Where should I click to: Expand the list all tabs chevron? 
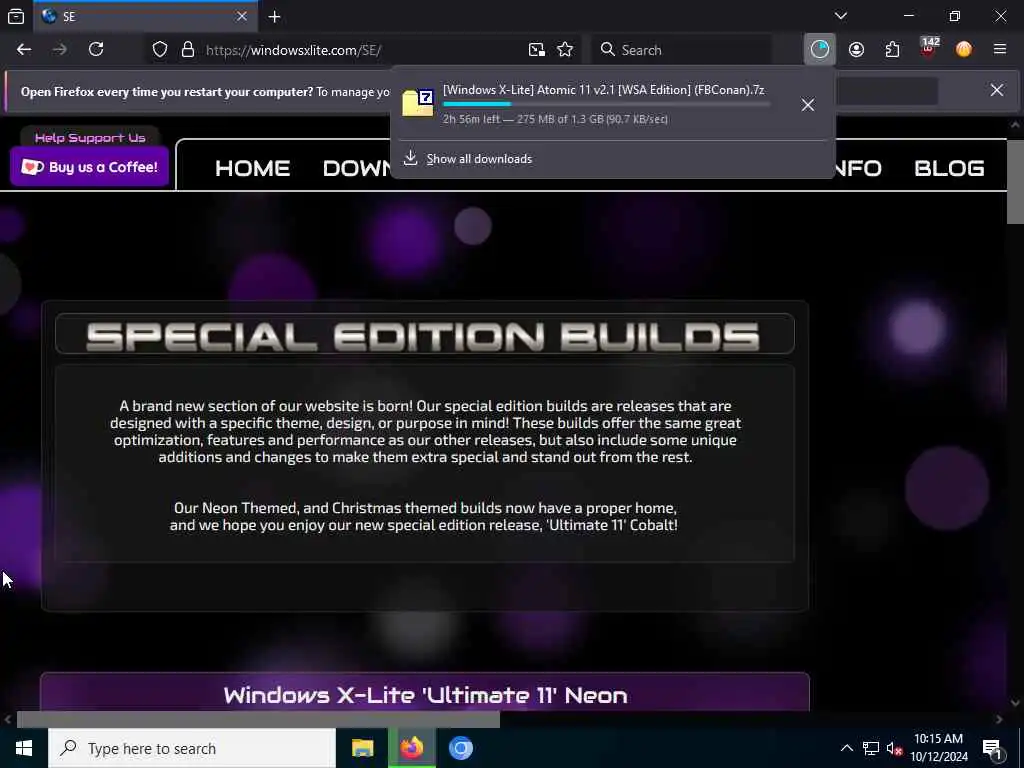tap(841, 16)
